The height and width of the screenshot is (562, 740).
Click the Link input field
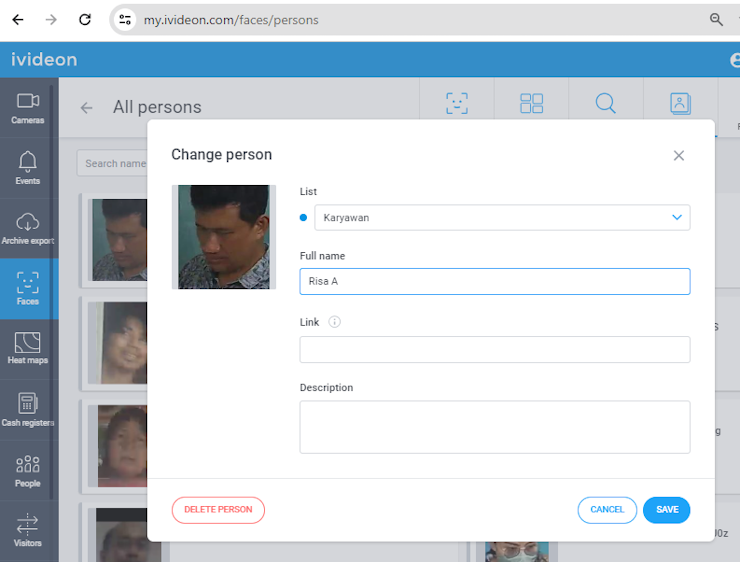(x=495, y=349)
